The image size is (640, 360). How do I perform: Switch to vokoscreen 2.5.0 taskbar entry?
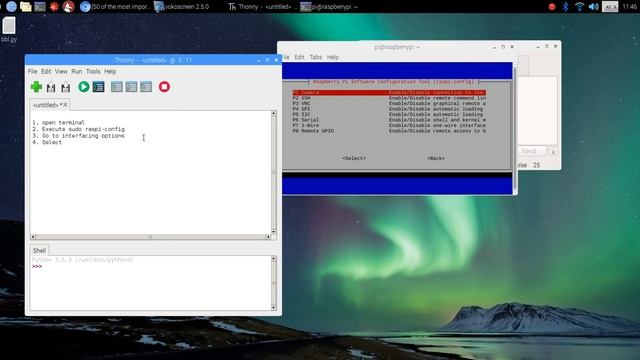point(182,7)
